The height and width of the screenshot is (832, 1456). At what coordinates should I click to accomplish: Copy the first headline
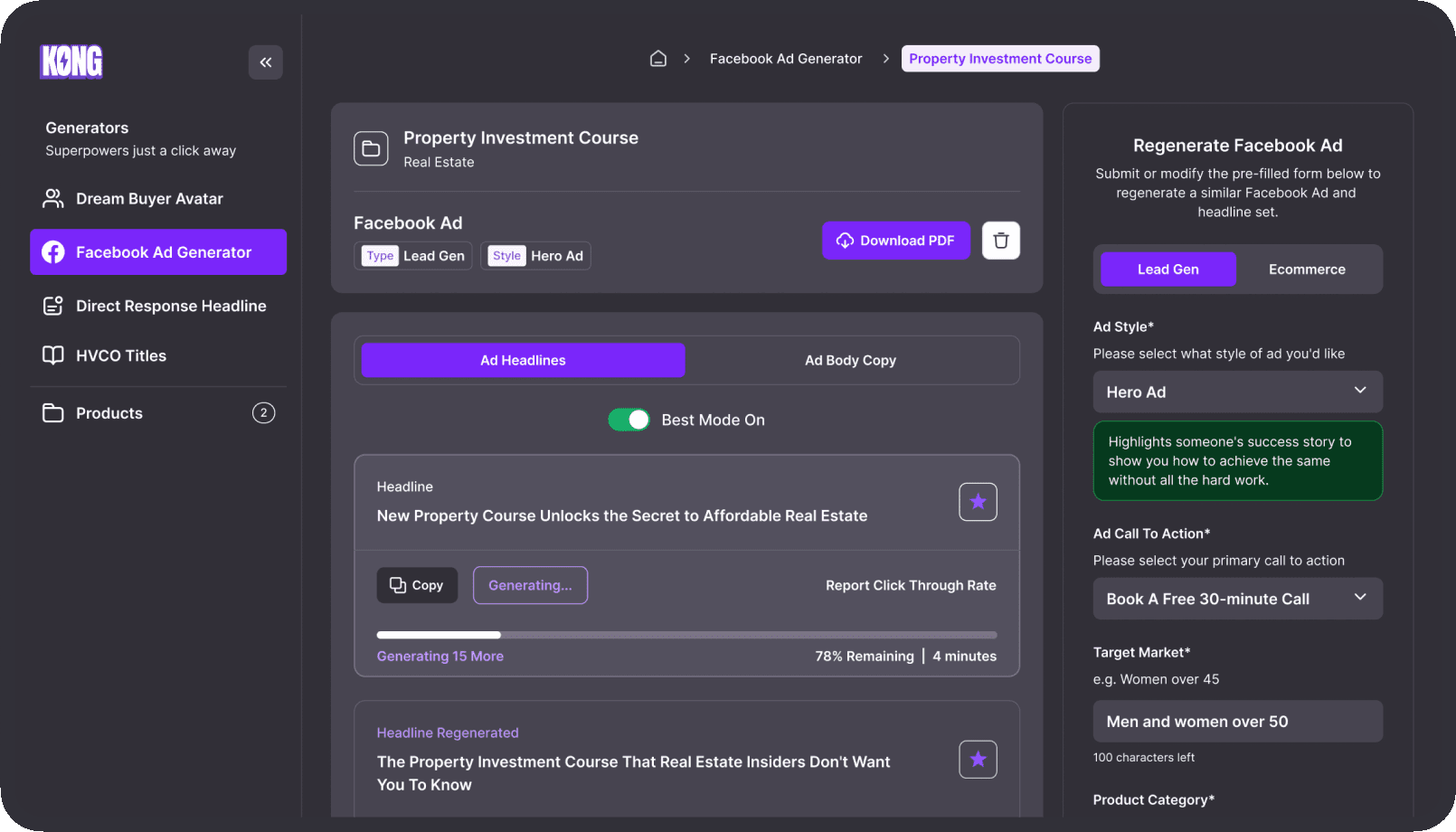point(417,585)
